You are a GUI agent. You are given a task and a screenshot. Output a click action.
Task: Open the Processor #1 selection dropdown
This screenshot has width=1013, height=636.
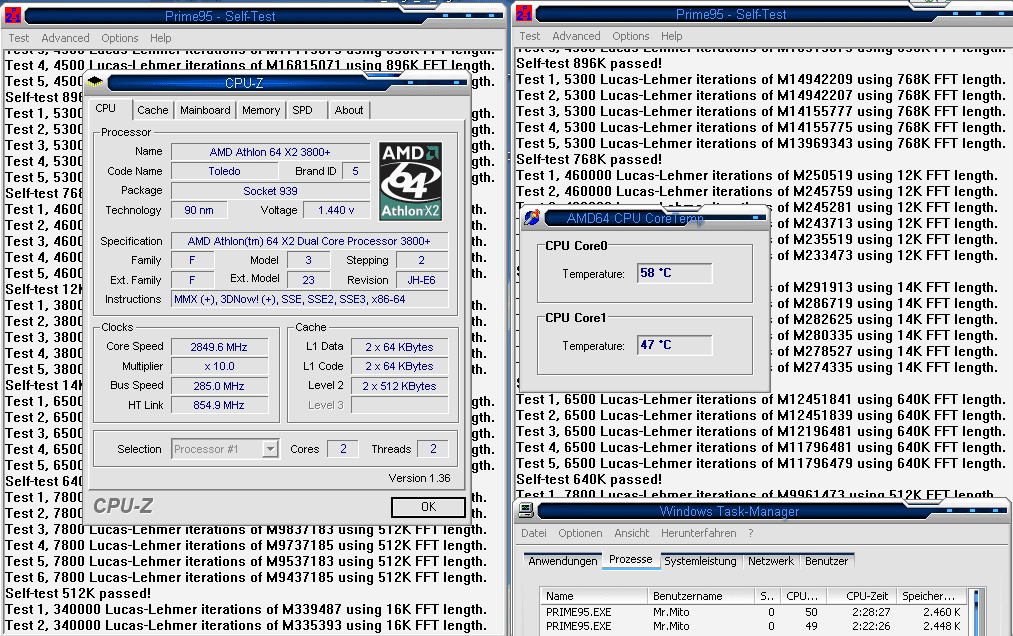[270, 449]
